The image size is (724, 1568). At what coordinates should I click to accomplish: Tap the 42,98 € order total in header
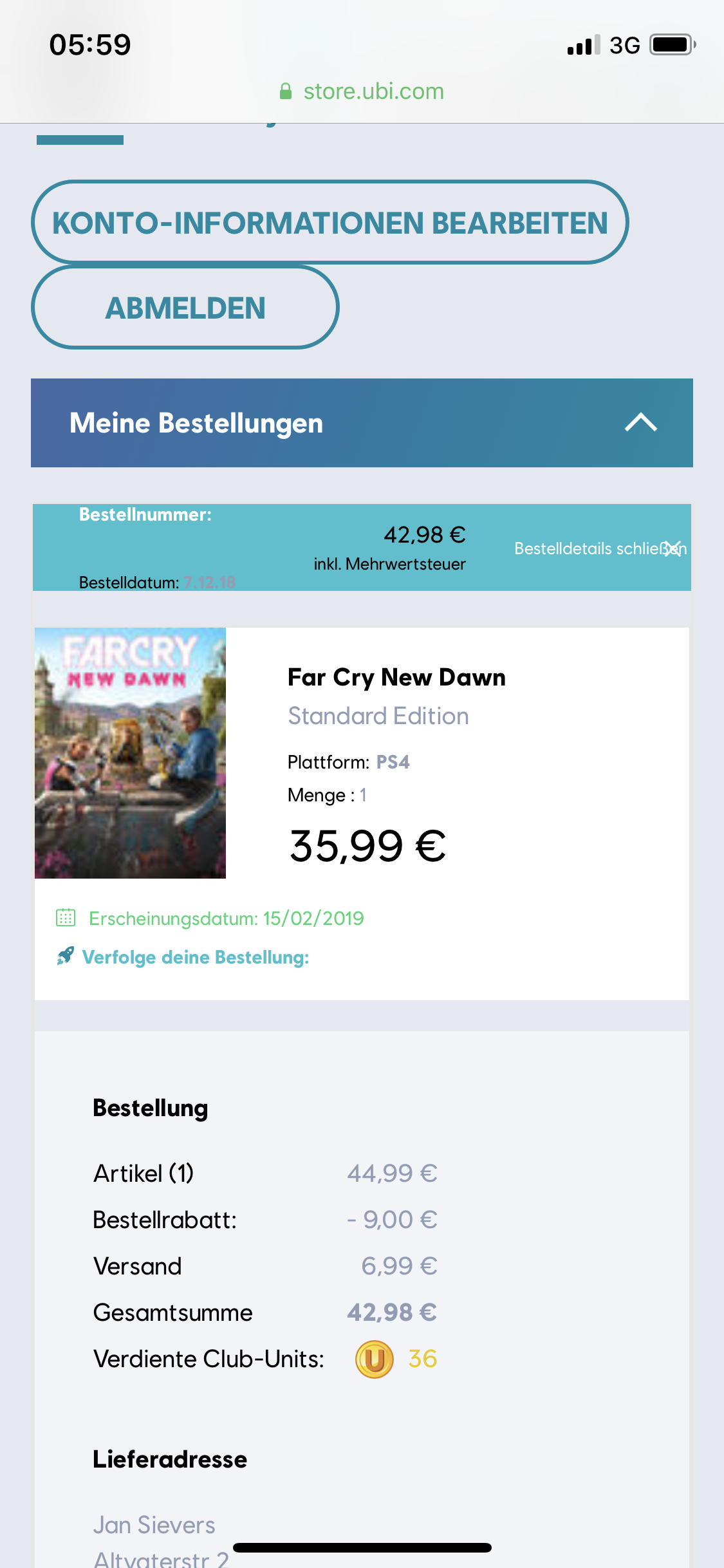[x=424, y=534]
